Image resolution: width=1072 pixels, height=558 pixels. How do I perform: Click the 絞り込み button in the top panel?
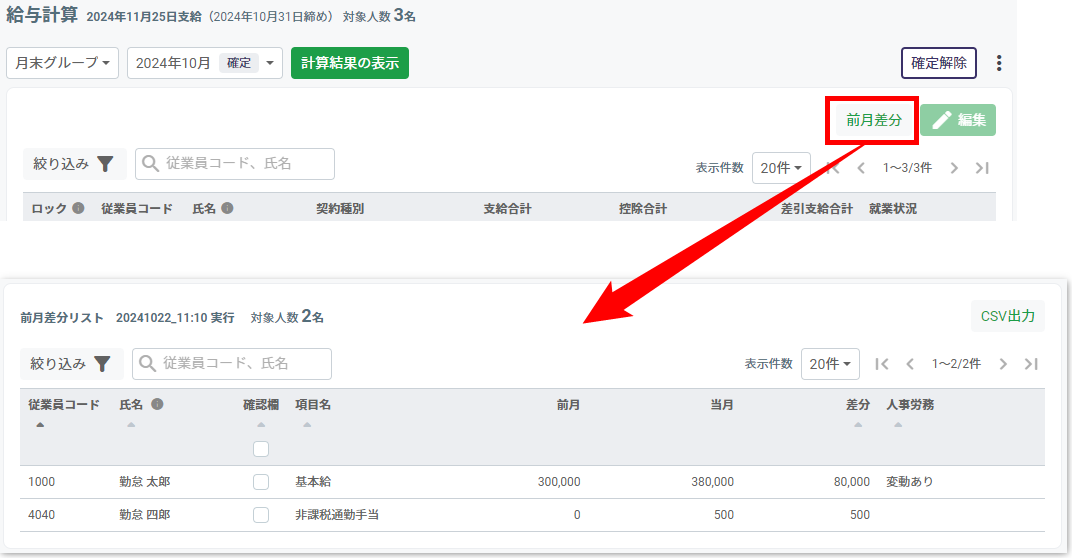tap(75, 164)
